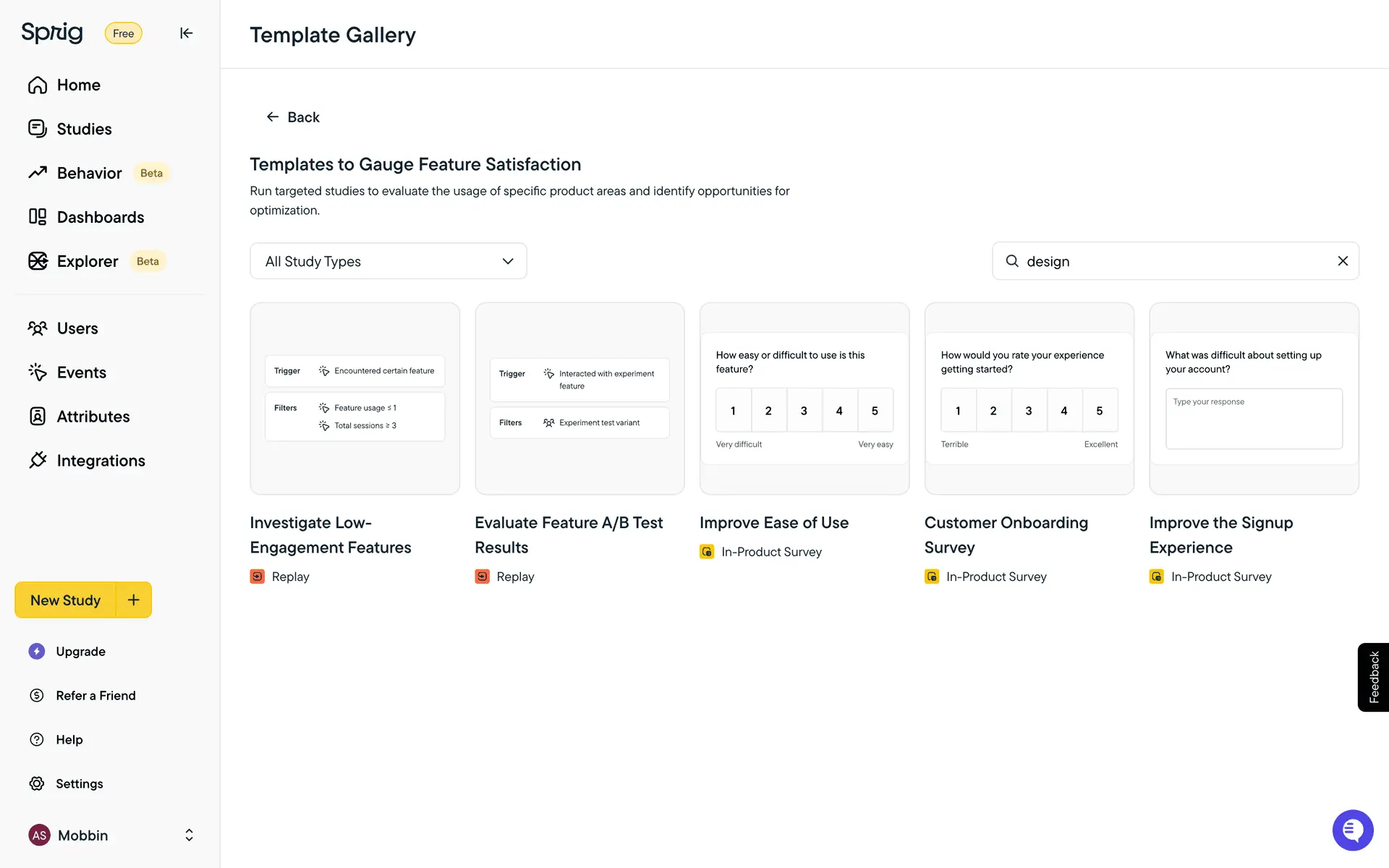The width and height of the screenshot is (1389, 868).
Task: Open Dashboards from the sidebar
Action: coord(100,218)
